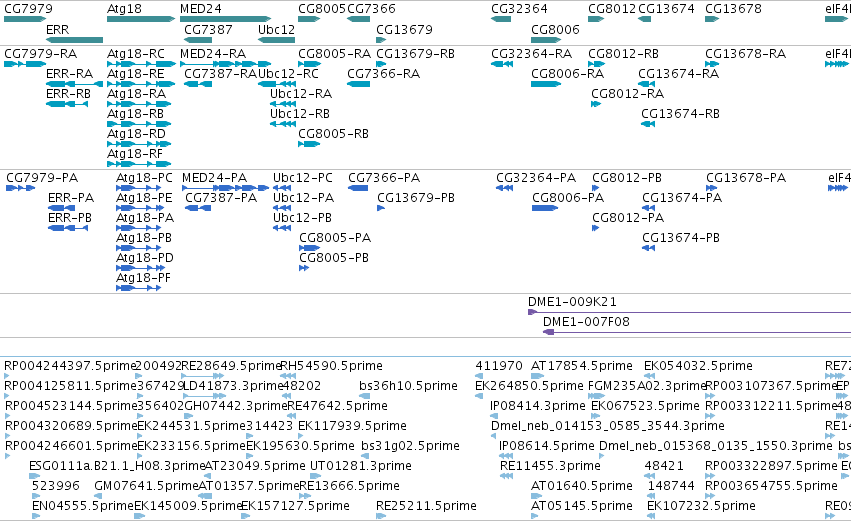Viewport: 851px width, 521px height.
Task: Open the CG13679 gene label
Action: 404,29
